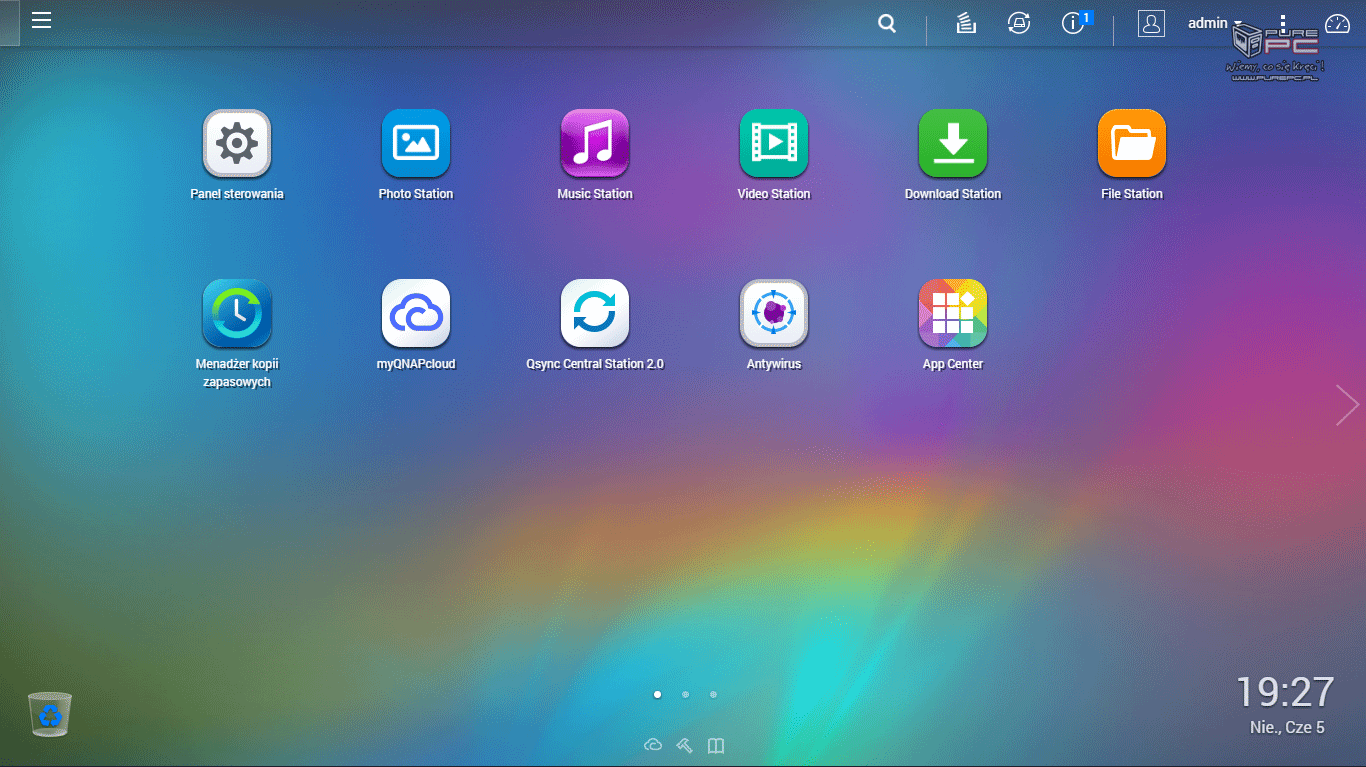
Task: Open the hamburger main menu
Action: (41, 20)
